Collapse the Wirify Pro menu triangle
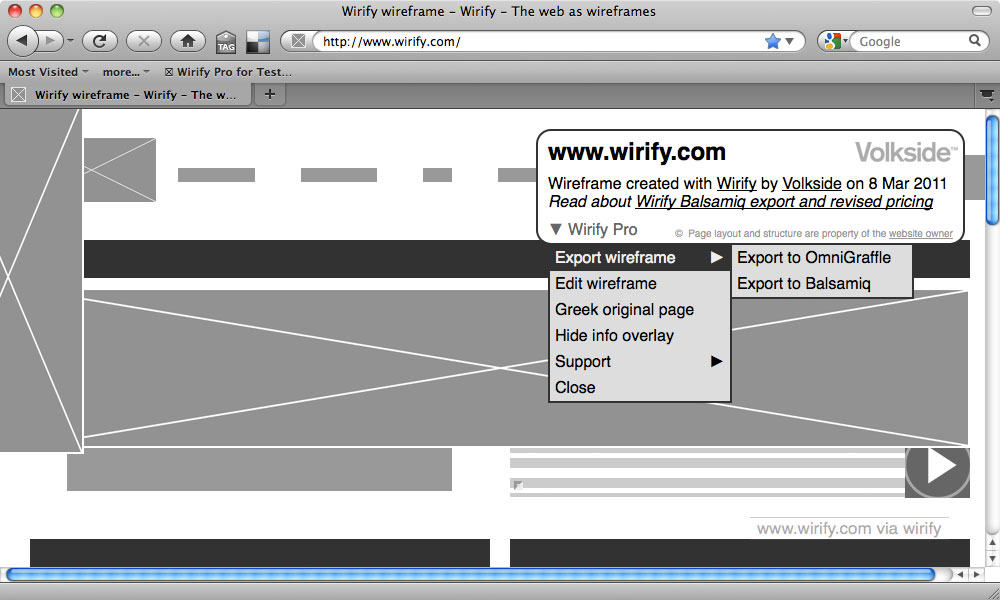The height and width of the screenshot is (600, 1000). point(555,229)
